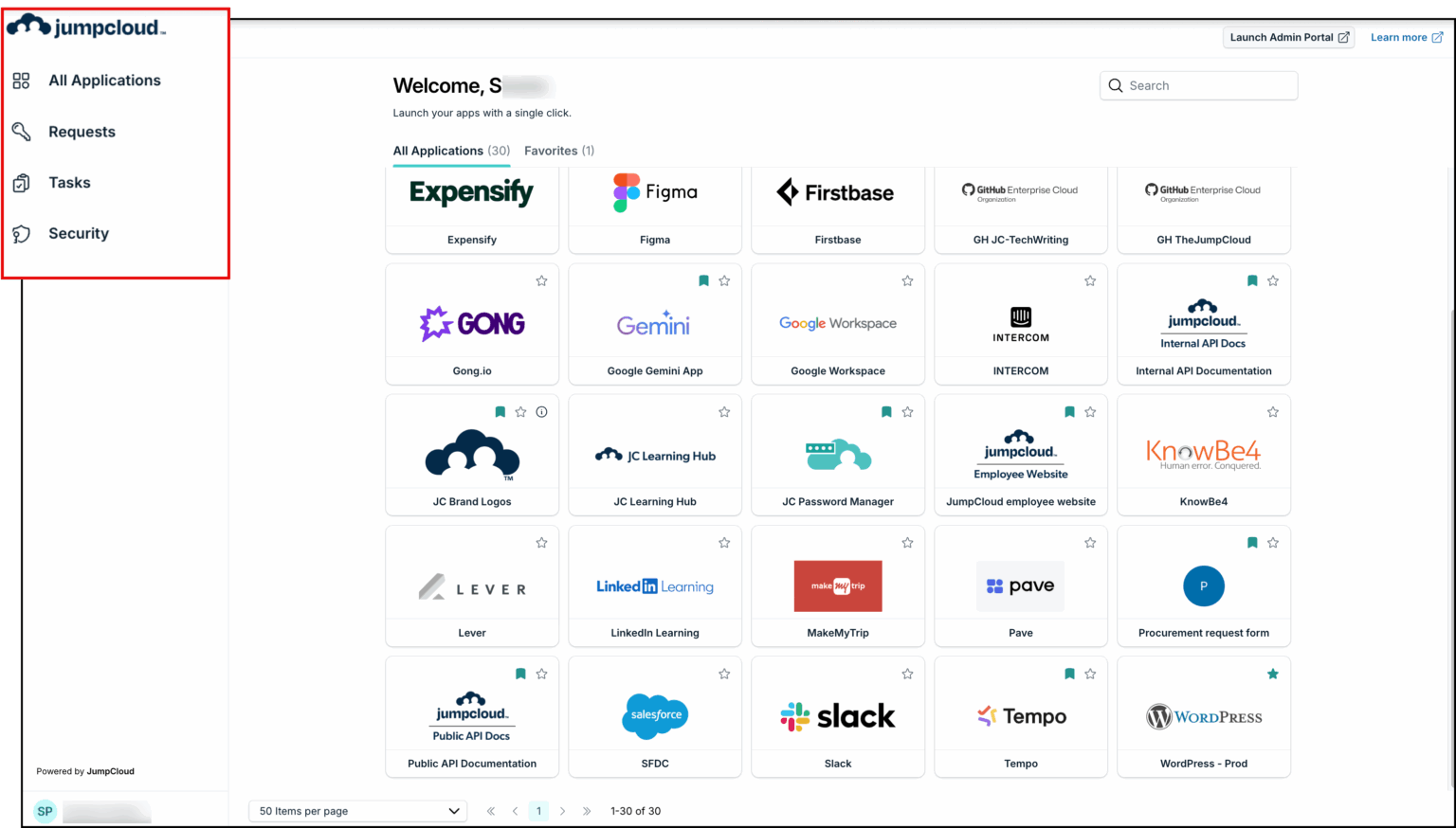Open the Google Workspace tile
This screenshot has height=828, width=1456.
coord(838,324)
